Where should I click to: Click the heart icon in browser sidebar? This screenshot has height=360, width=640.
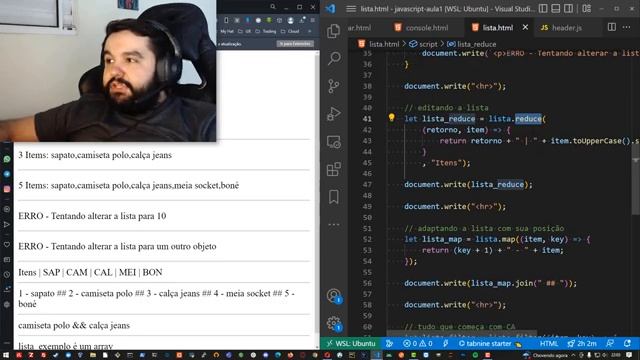point(7,244)
